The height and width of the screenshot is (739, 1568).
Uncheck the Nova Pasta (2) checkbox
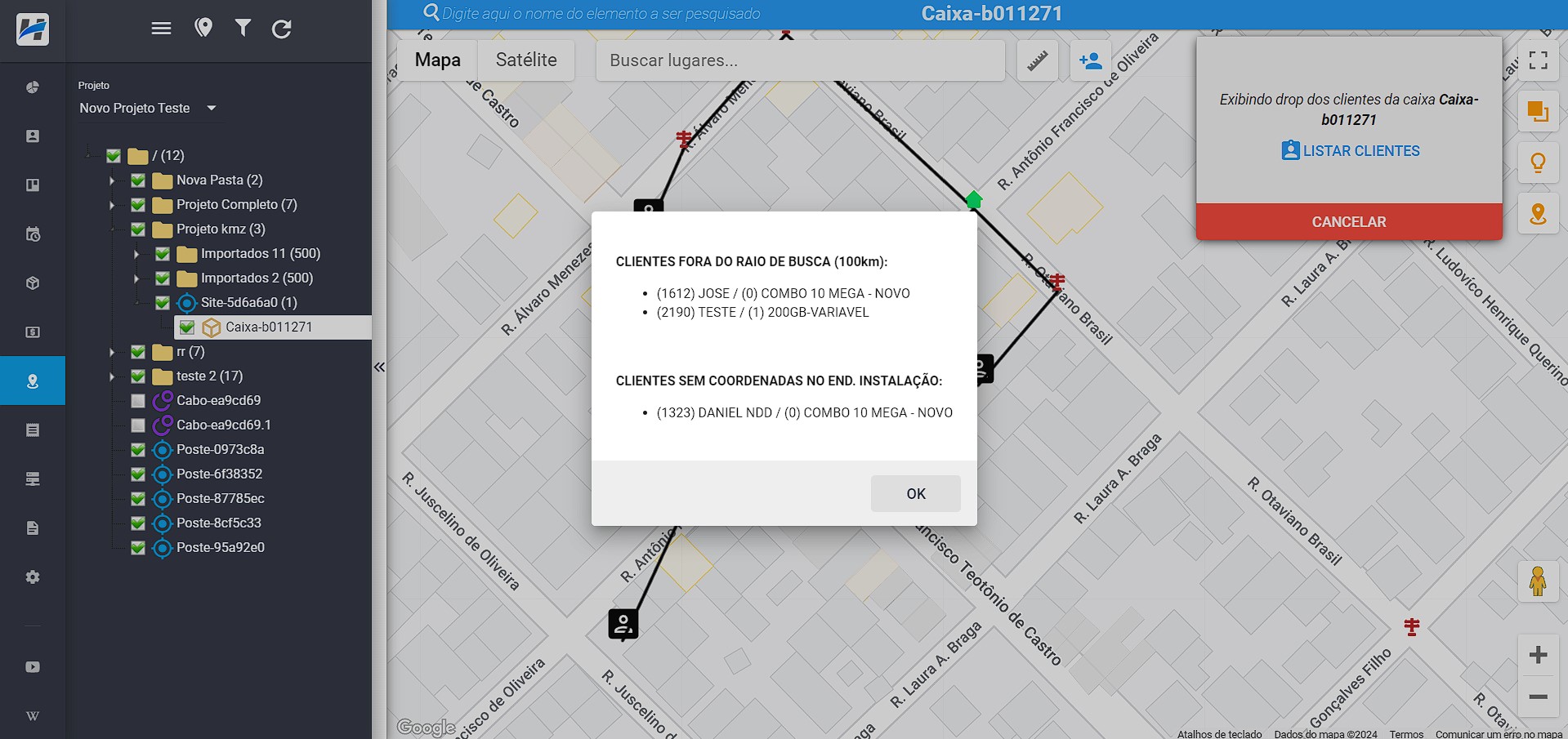(x=138, y=180)
